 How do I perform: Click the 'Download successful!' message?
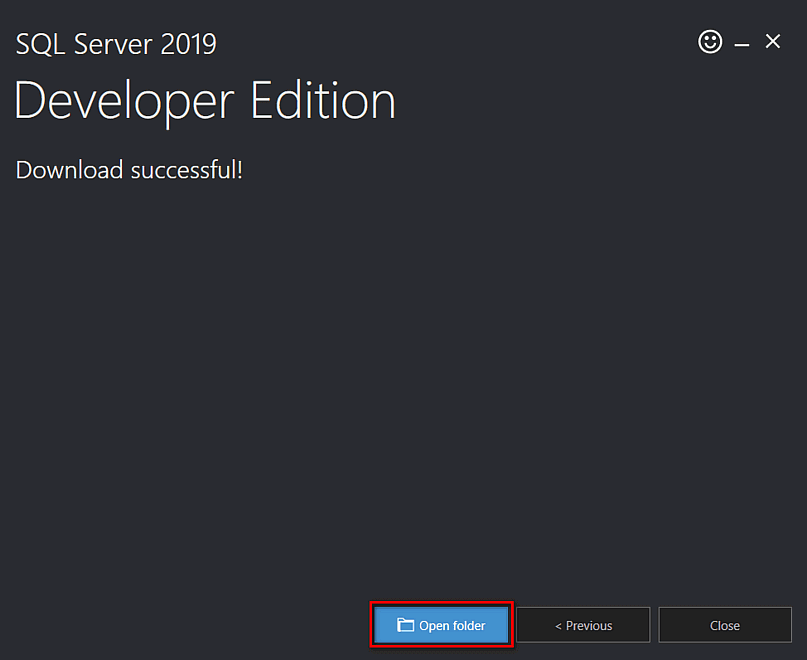click(129, 169)
